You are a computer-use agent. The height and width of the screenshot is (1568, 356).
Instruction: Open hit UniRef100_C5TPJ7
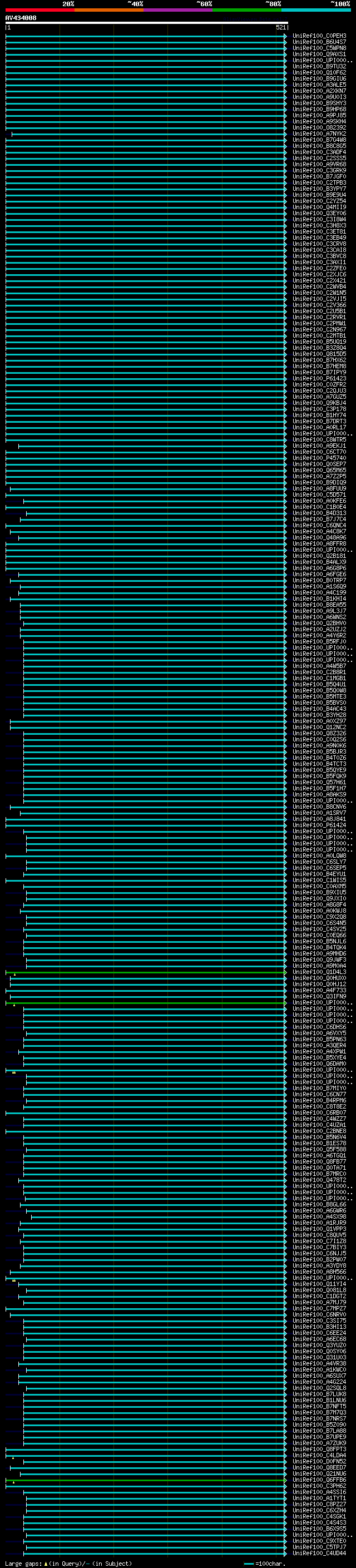point(319,1547)
